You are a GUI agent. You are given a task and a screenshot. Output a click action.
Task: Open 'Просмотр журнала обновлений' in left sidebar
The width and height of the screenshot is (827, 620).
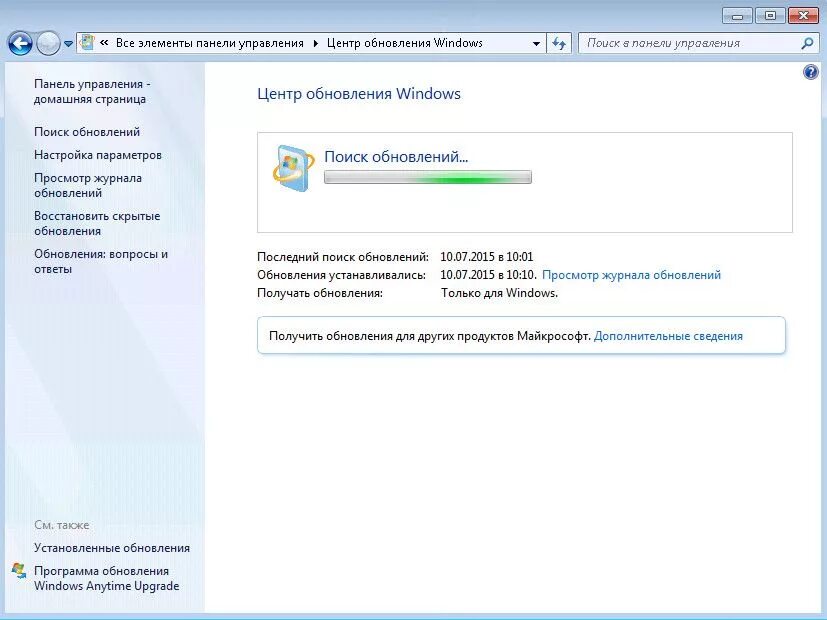click(88, 185)
